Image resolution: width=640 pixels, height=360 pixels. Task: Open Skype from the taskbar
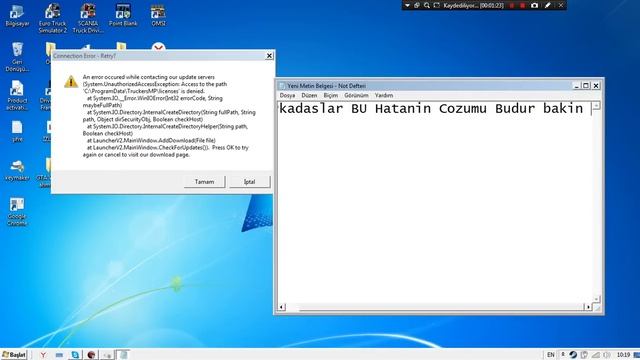click(x=75, y=355)
